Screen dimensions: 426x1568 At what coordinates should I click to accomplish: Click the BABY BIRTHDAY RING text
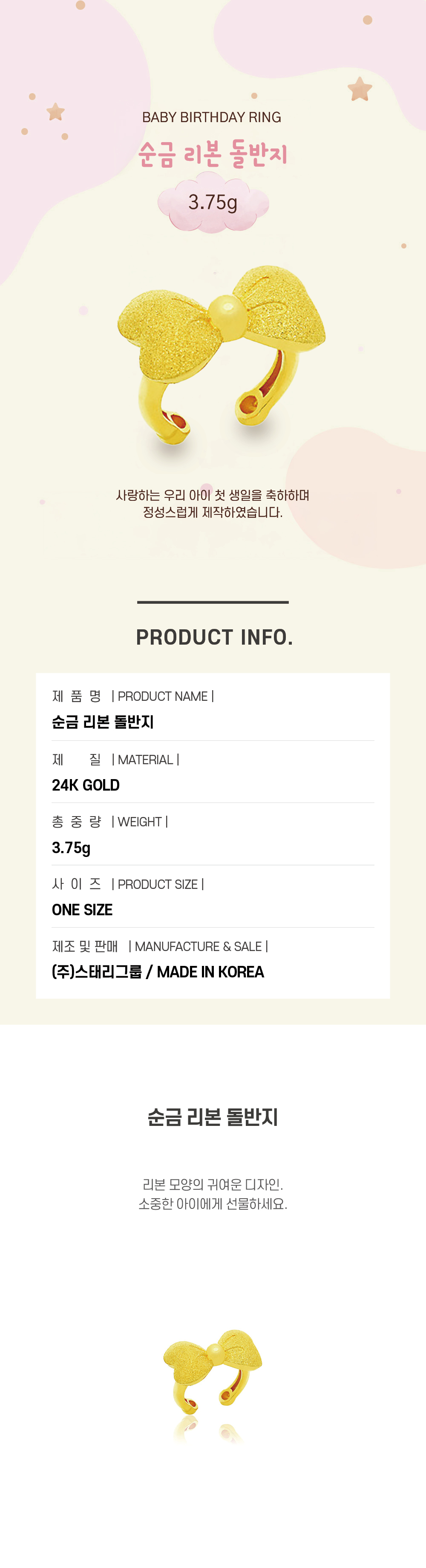pos(211,117)
